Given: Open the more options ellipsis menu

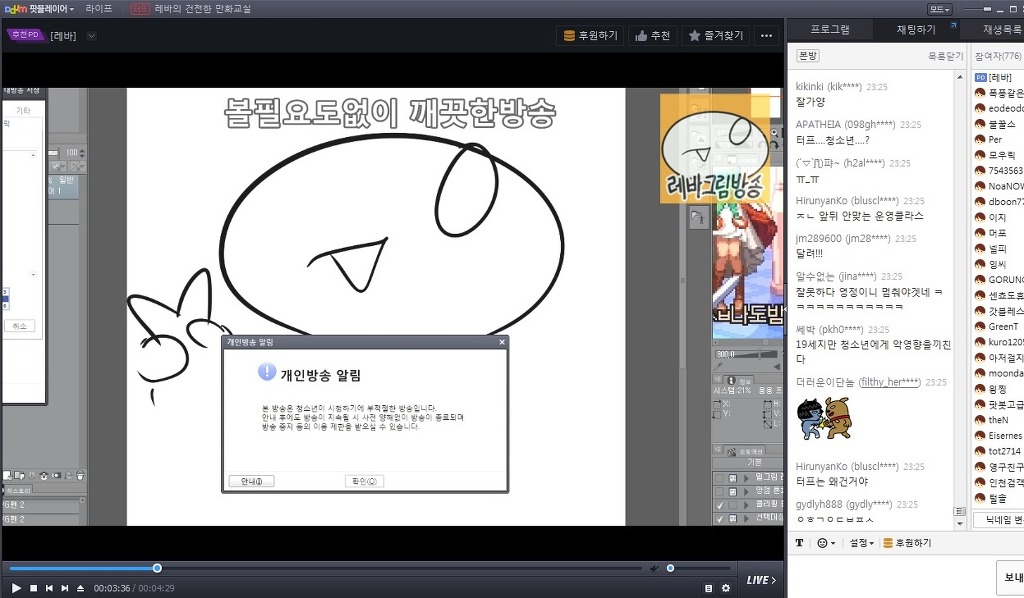Looking at the screenshot, I should pyautogui.click(x=767, y=35).
